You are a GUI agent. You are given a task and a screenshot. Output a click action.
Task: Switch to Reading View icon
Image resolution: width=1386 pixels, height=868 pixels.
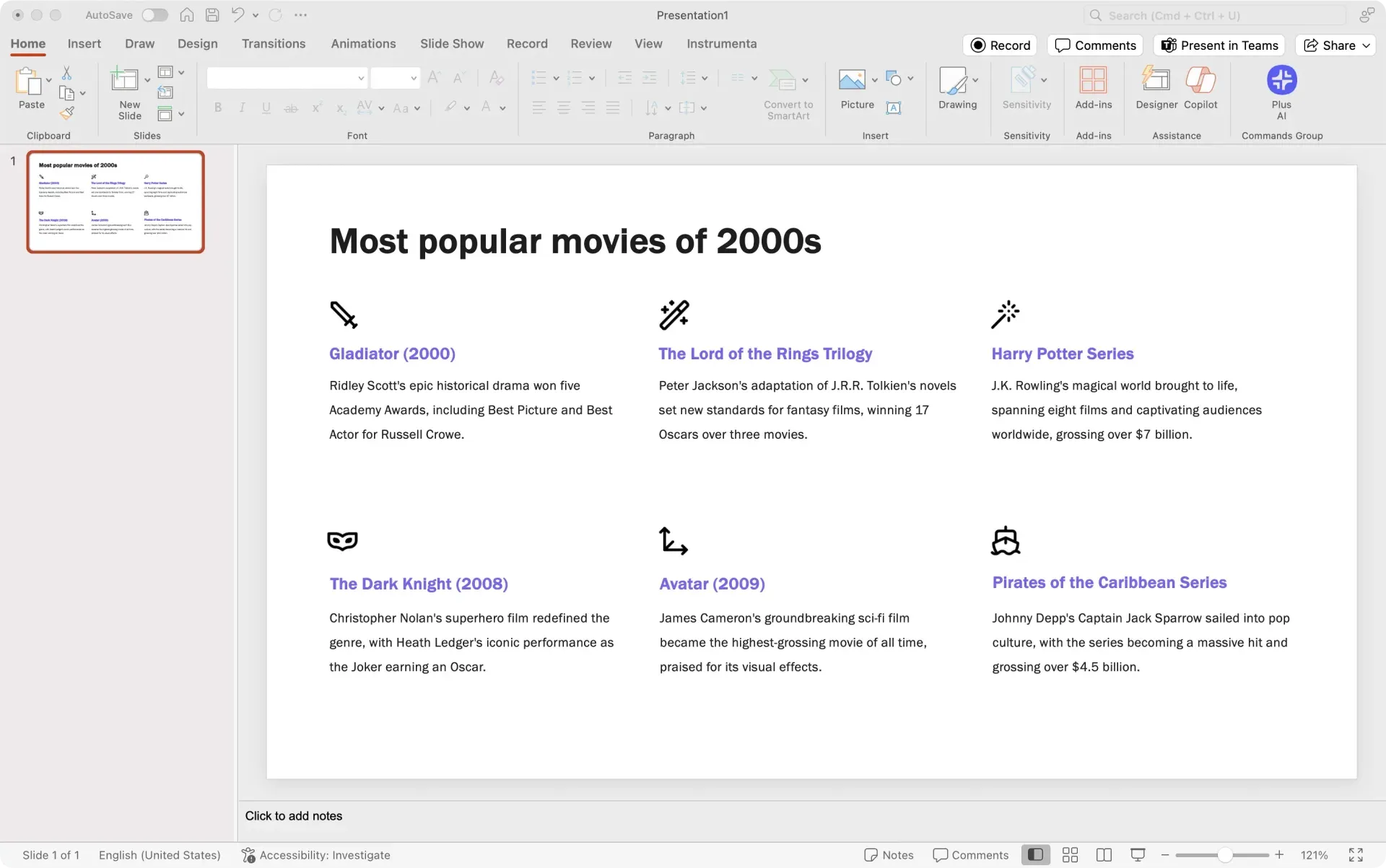pos(1104,855)
